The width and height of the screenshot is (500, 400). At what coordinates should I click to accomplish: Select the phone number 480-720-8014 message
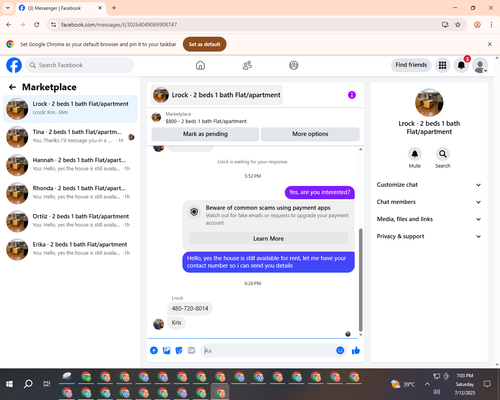coord(190,309)
